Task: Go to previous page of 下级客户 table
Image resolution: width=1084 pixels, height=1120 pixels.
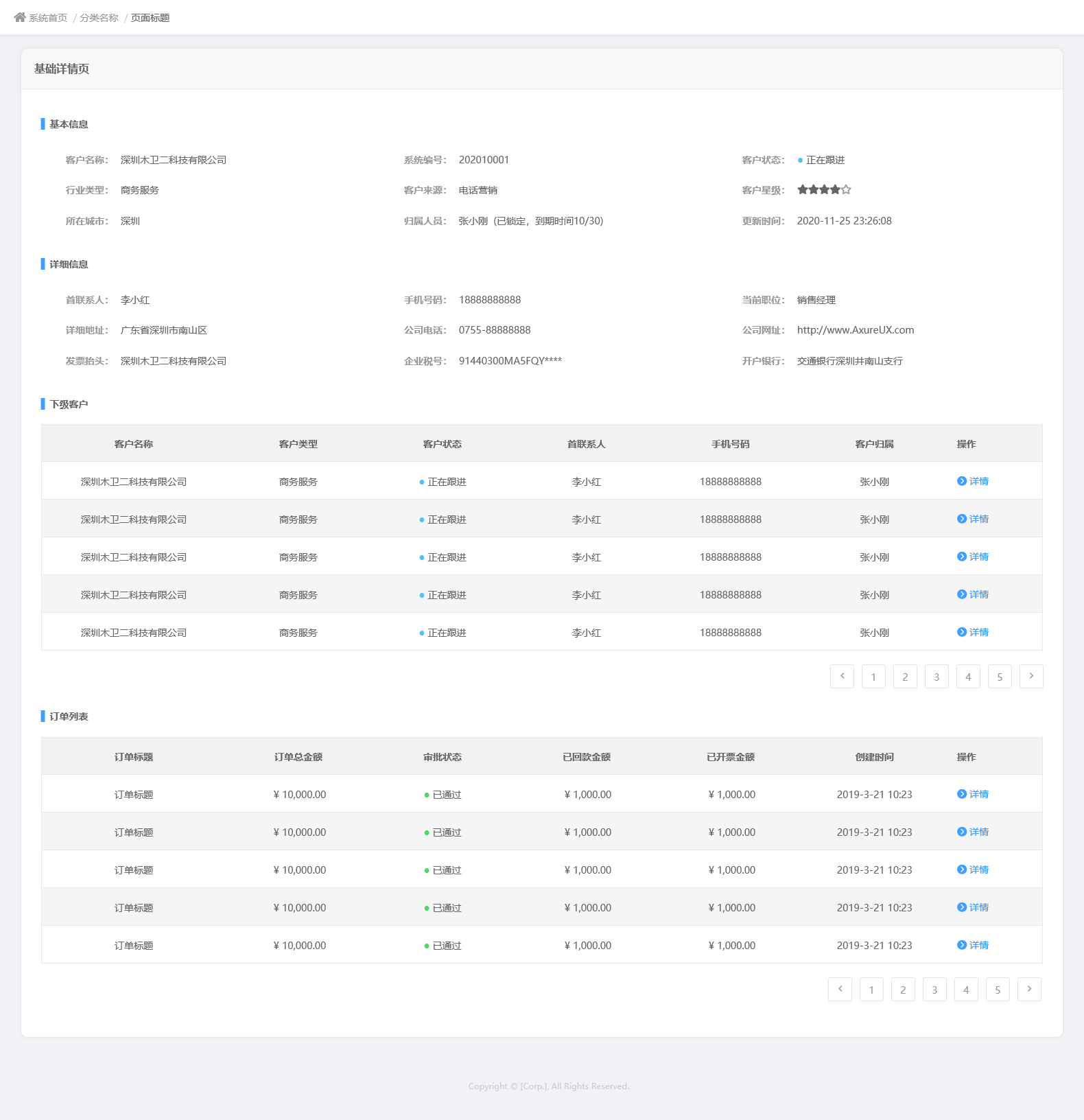Action: [x=842, y=676]
